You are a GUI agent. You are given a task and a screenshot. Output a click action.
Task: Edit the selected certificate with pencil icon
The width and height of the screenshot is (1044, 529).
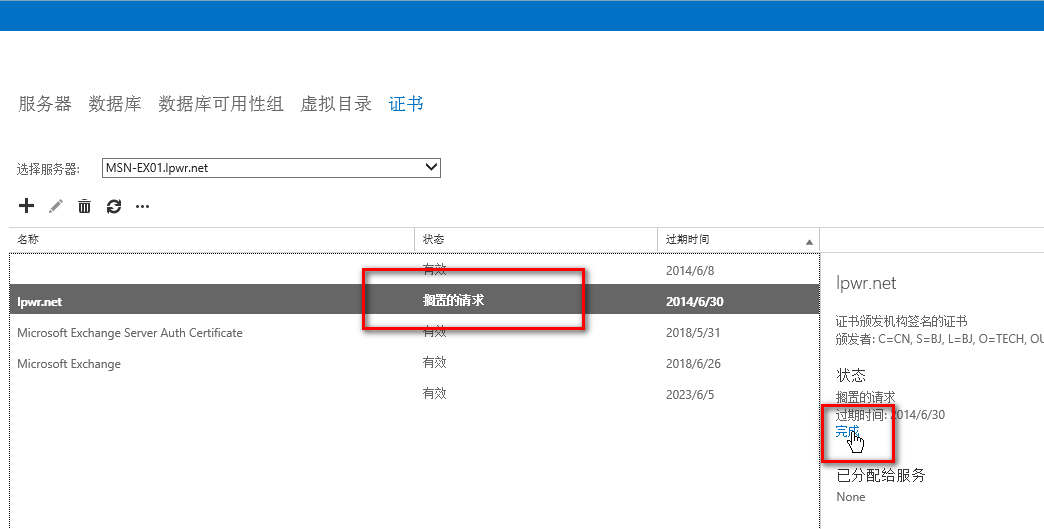56,206
